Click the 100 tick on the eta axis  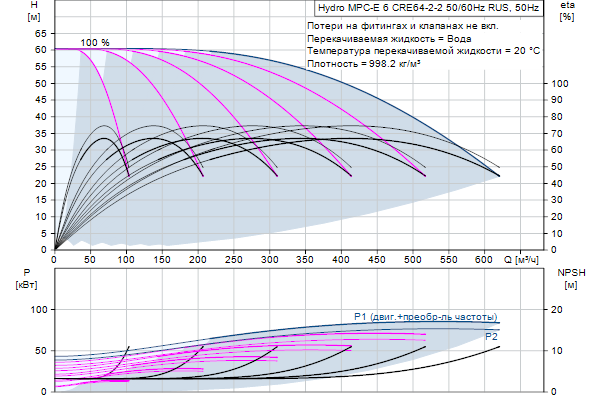tap(561, 83)
